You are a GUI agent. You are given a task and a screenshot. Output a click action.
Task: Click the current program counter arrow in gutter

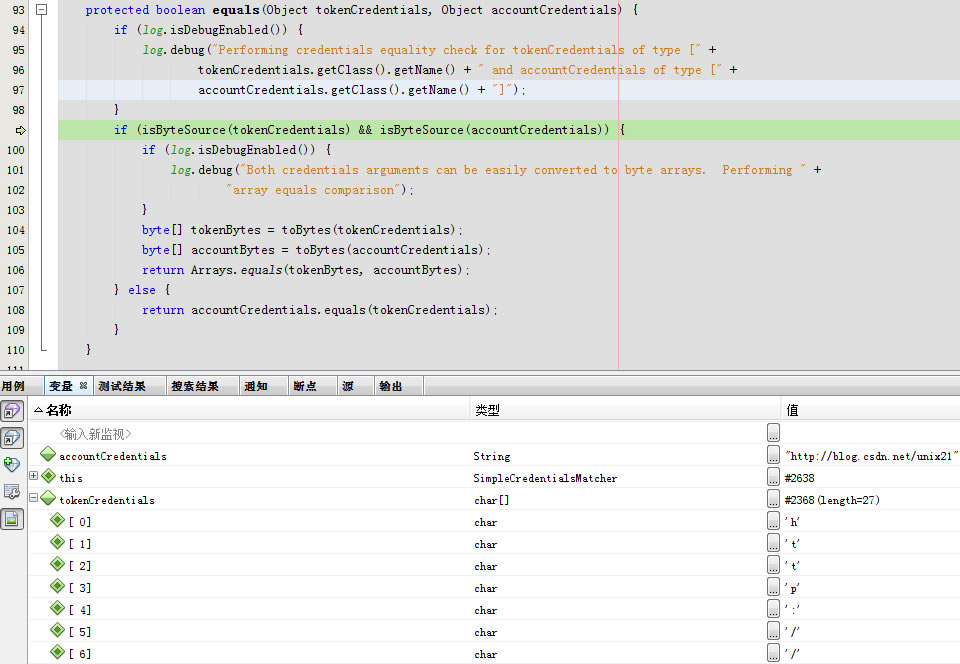20,130
